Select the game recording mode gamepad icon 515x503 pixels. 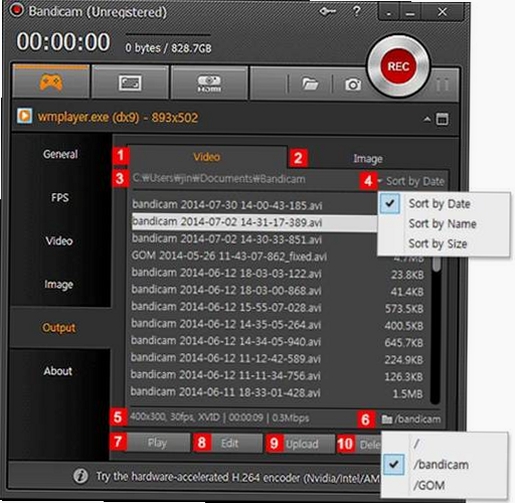click(51, 82)
